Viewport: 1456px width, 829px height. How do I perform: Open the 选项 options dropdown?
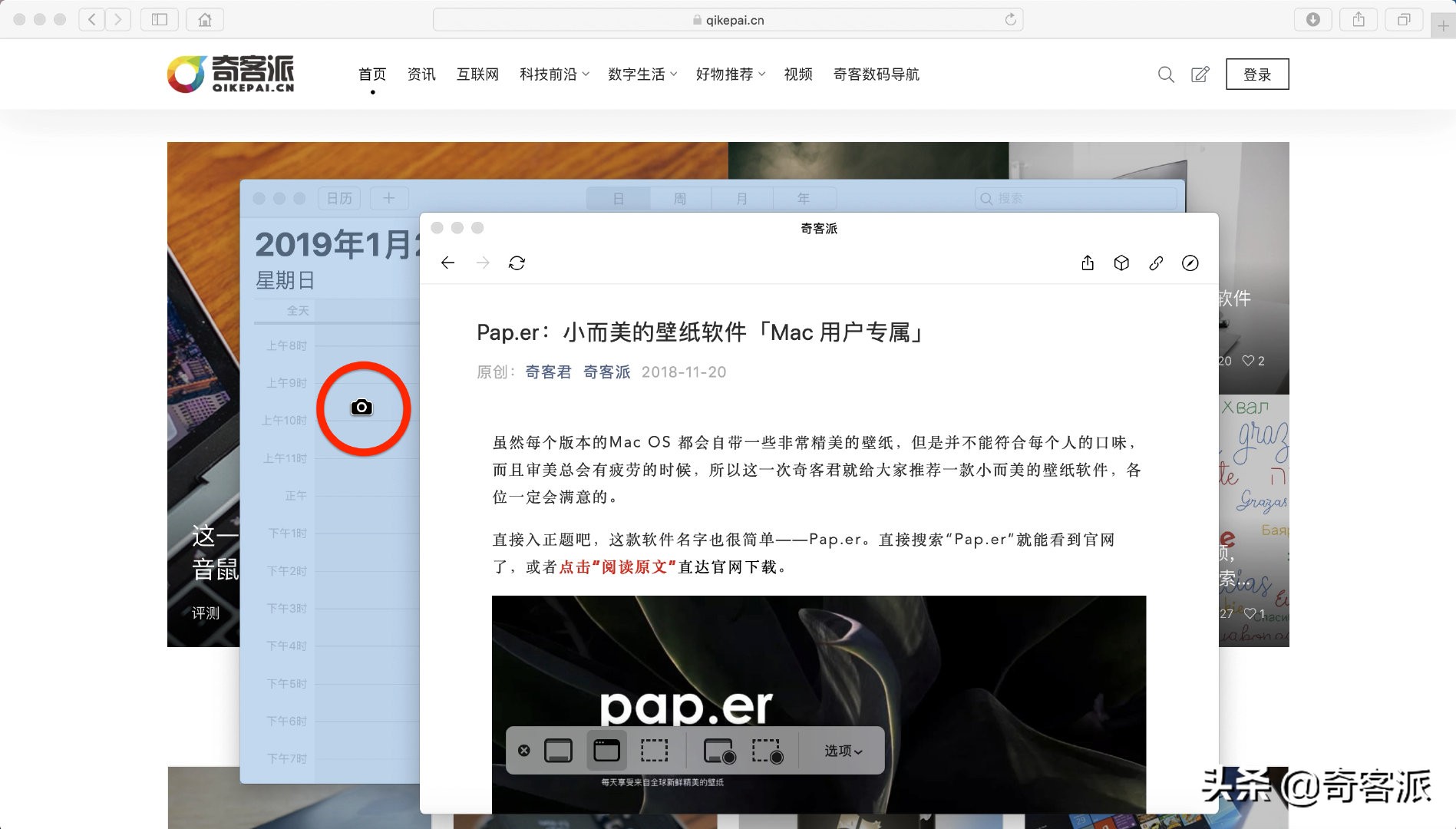[x=840, y=751]
